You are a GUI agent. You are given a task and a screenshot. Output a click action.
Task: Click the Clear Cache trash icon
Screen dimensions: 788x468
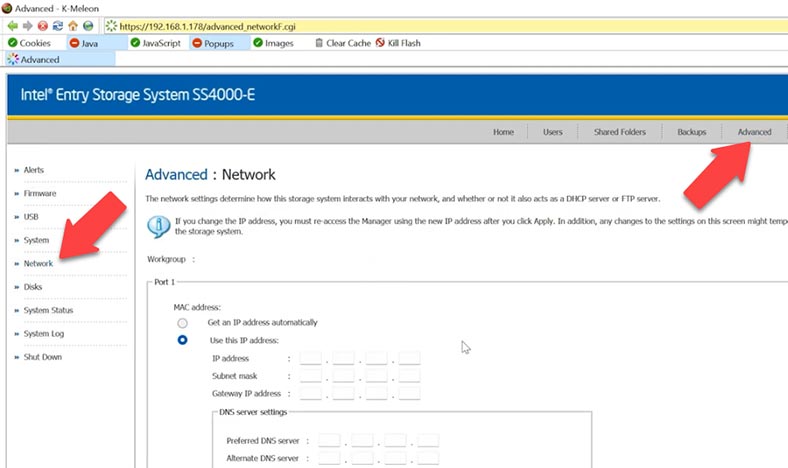[x=319, y=43]
